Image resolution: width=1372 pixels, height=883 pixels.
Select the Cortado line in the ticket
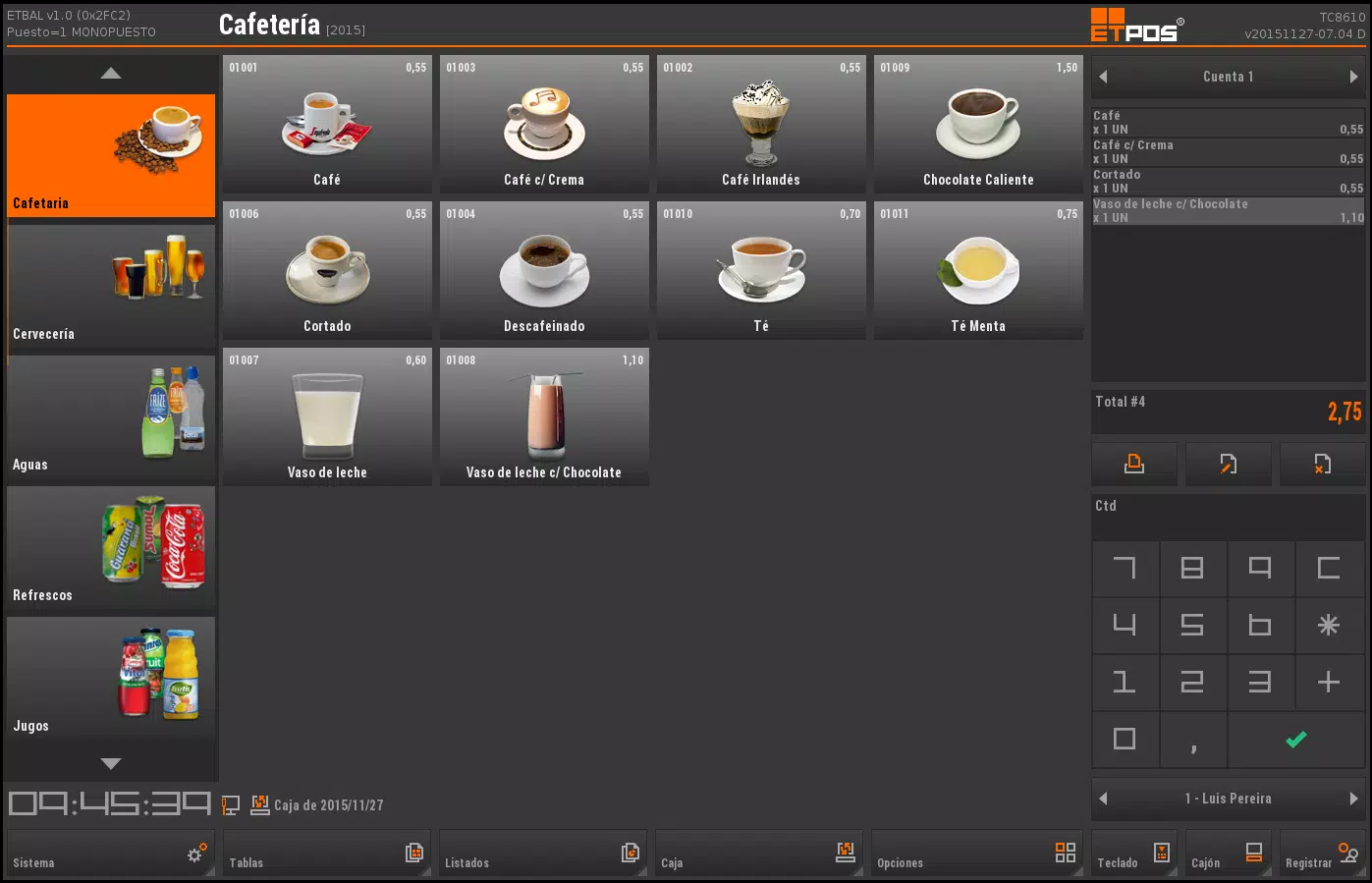click(1228, 182)
